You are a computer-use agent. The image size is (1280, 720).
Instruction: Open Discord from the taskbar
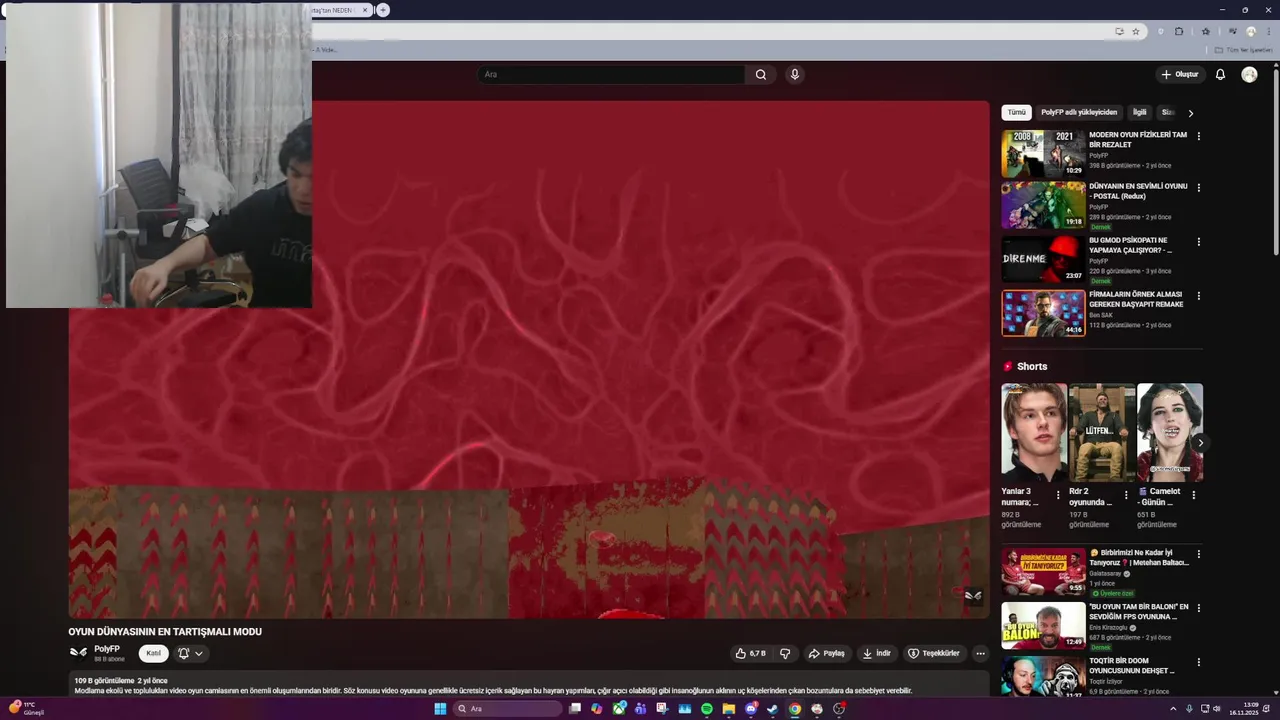click(751, 709)
